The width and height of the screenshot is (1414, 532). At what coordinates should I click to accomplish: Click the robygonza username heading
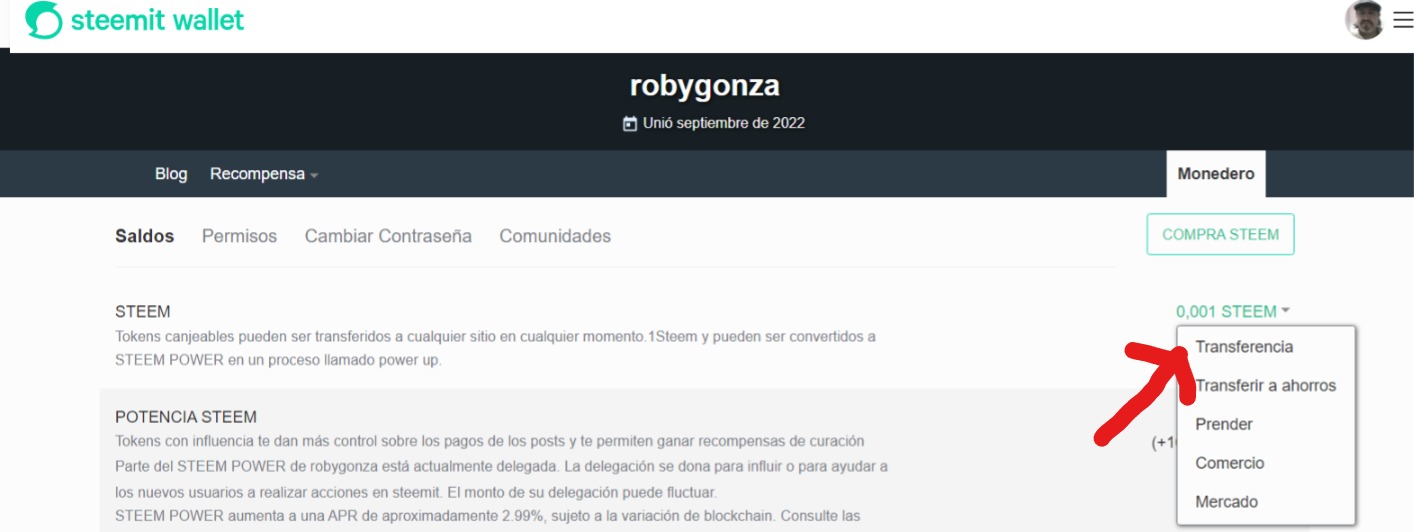(x=705, y=86)
